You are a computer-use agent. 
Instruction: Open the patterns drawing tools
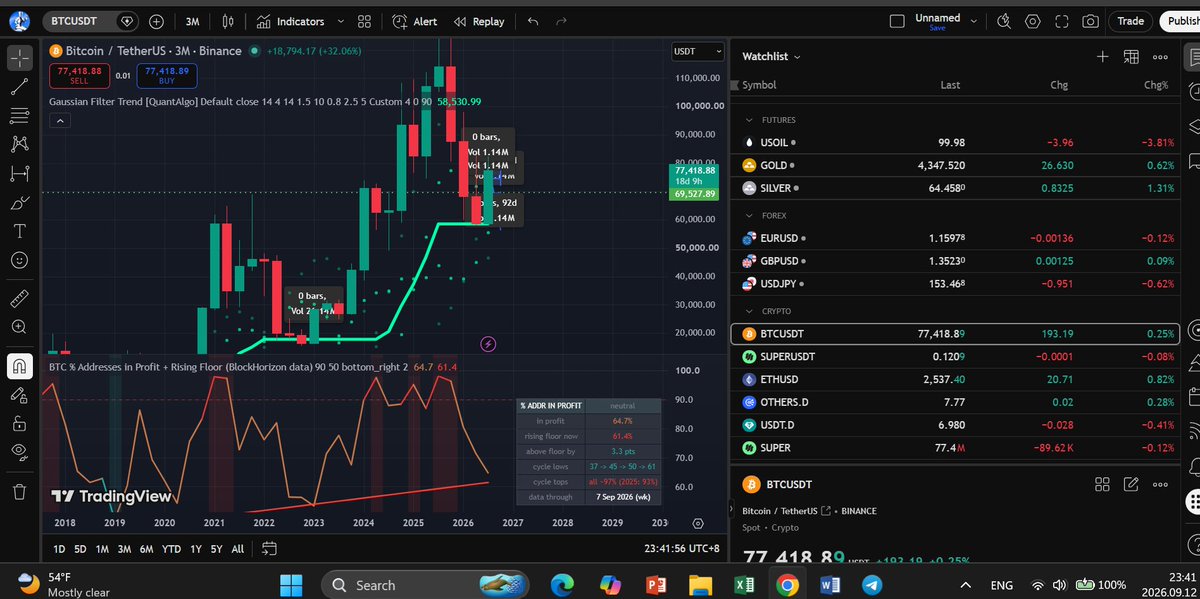click(19, 144)
